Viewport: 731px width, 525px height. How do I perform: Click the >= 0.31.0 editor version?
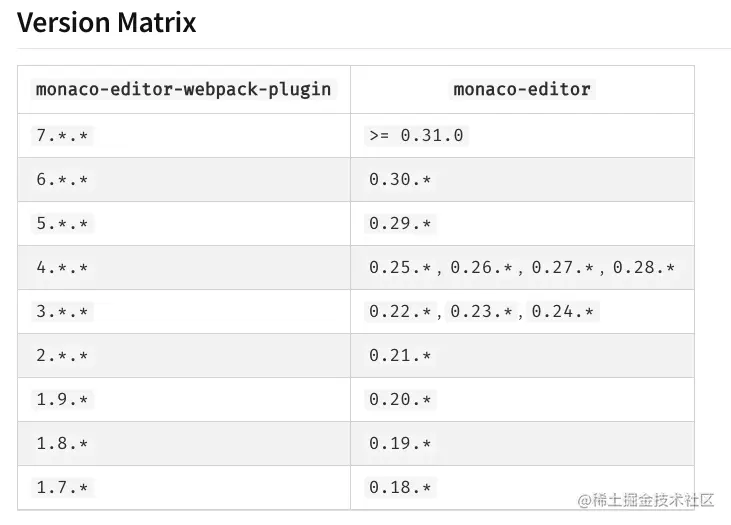416,136
